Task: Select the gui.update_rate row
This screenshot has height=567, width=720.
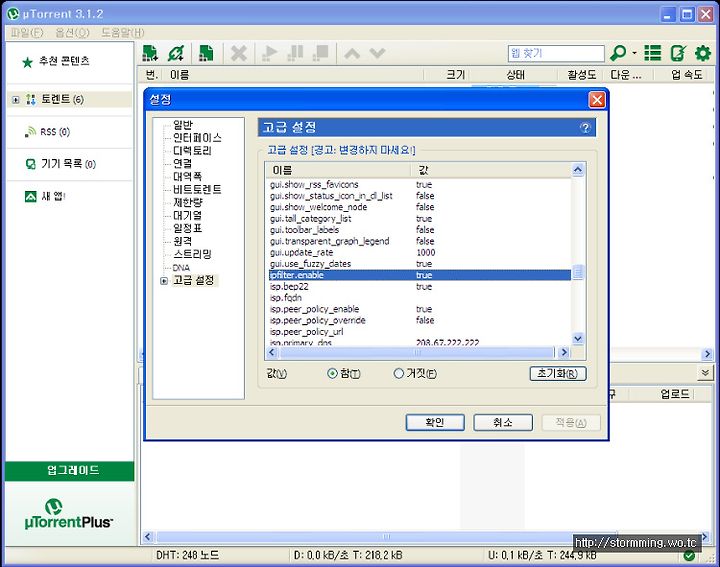Action: pyautogui.click(x=420, y=253)
